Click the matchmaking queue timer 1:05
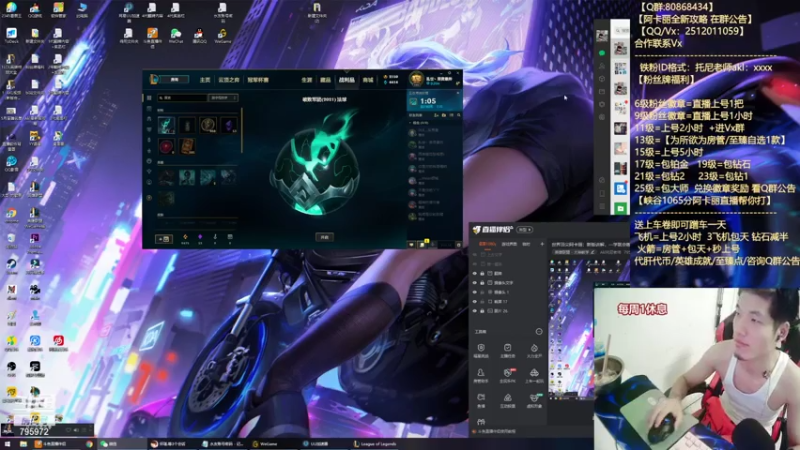This screenshot has width=800, height=450. (x=428, y=101)
